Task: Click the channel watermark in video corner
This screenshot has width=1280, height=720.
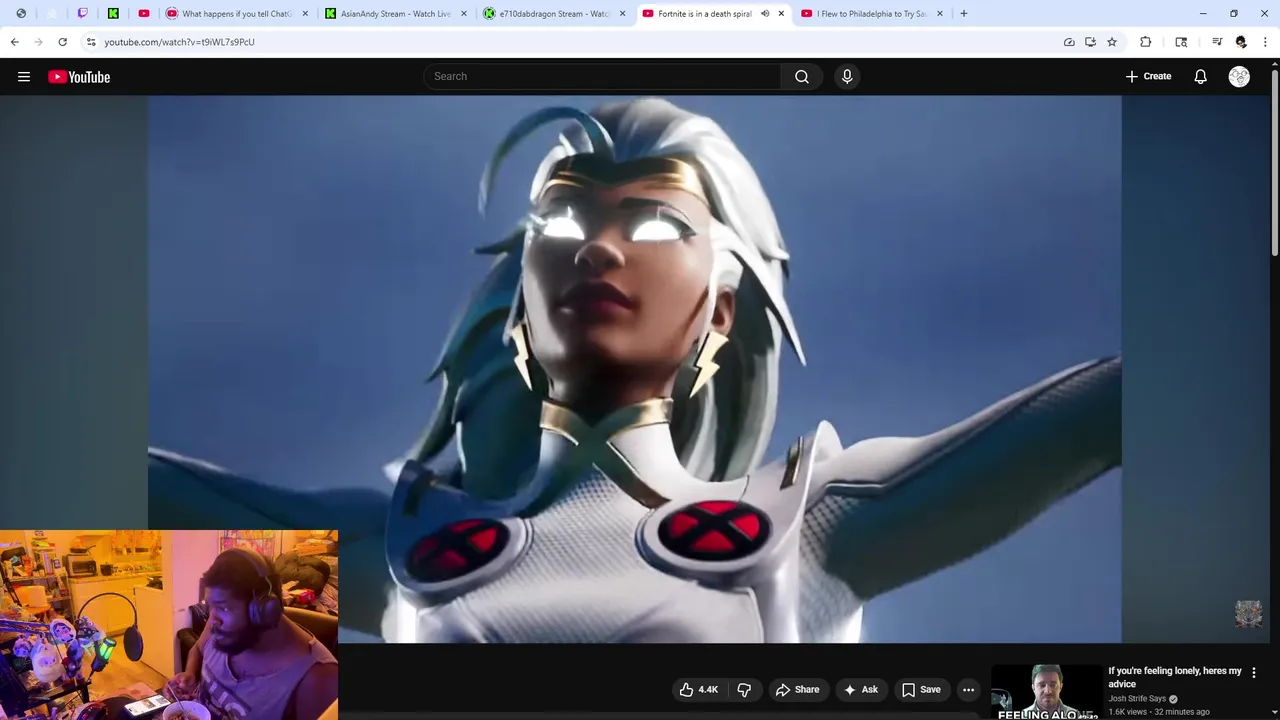Action: point(1248,613)
